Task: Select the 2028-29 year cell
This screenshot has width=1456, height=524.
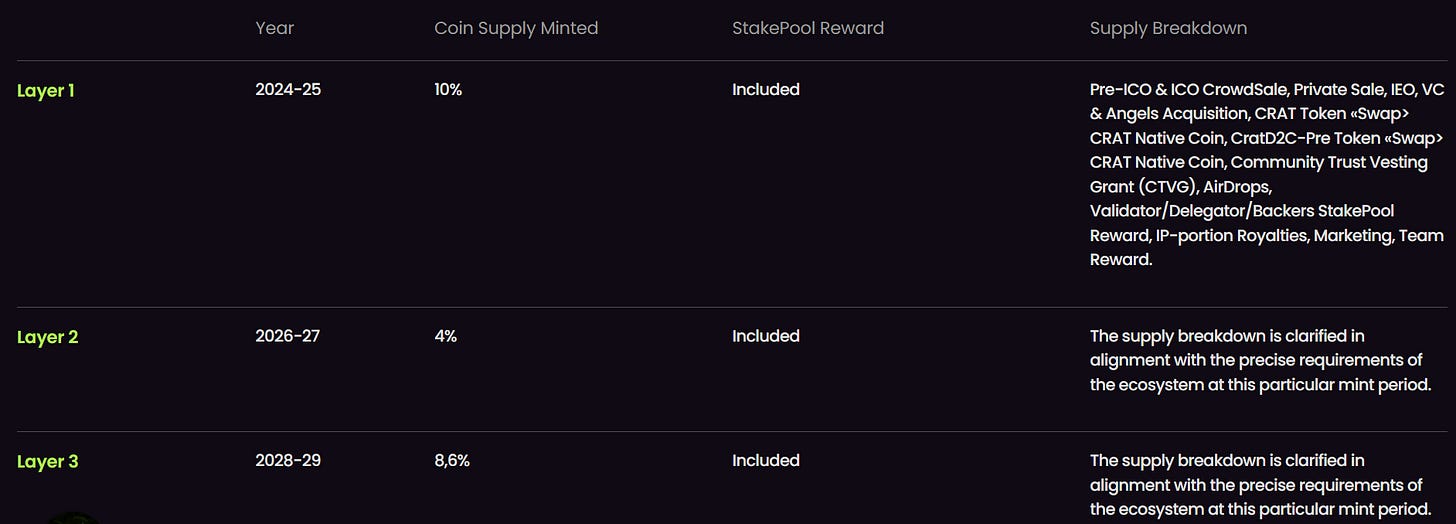Action: [x=288, y=461]
